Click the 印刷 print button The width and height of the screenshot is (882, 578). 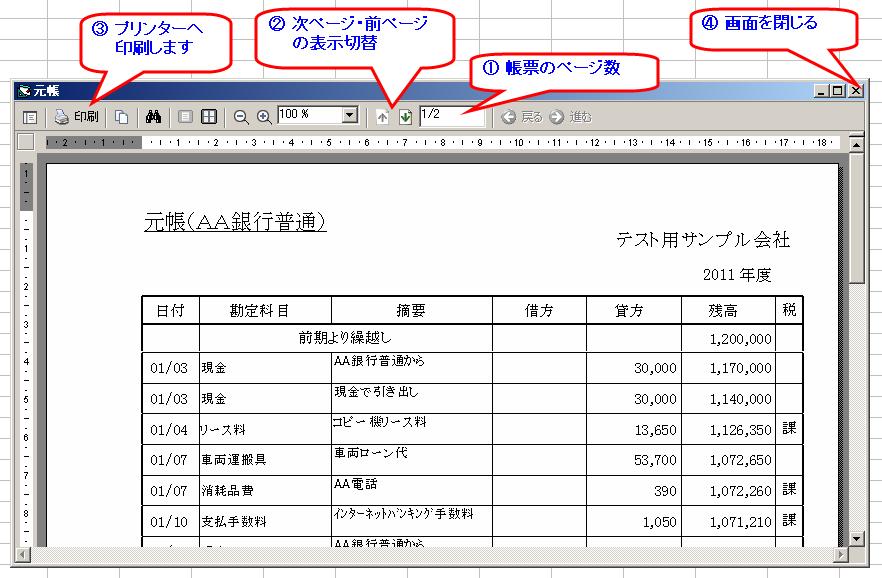click(76, 117)
